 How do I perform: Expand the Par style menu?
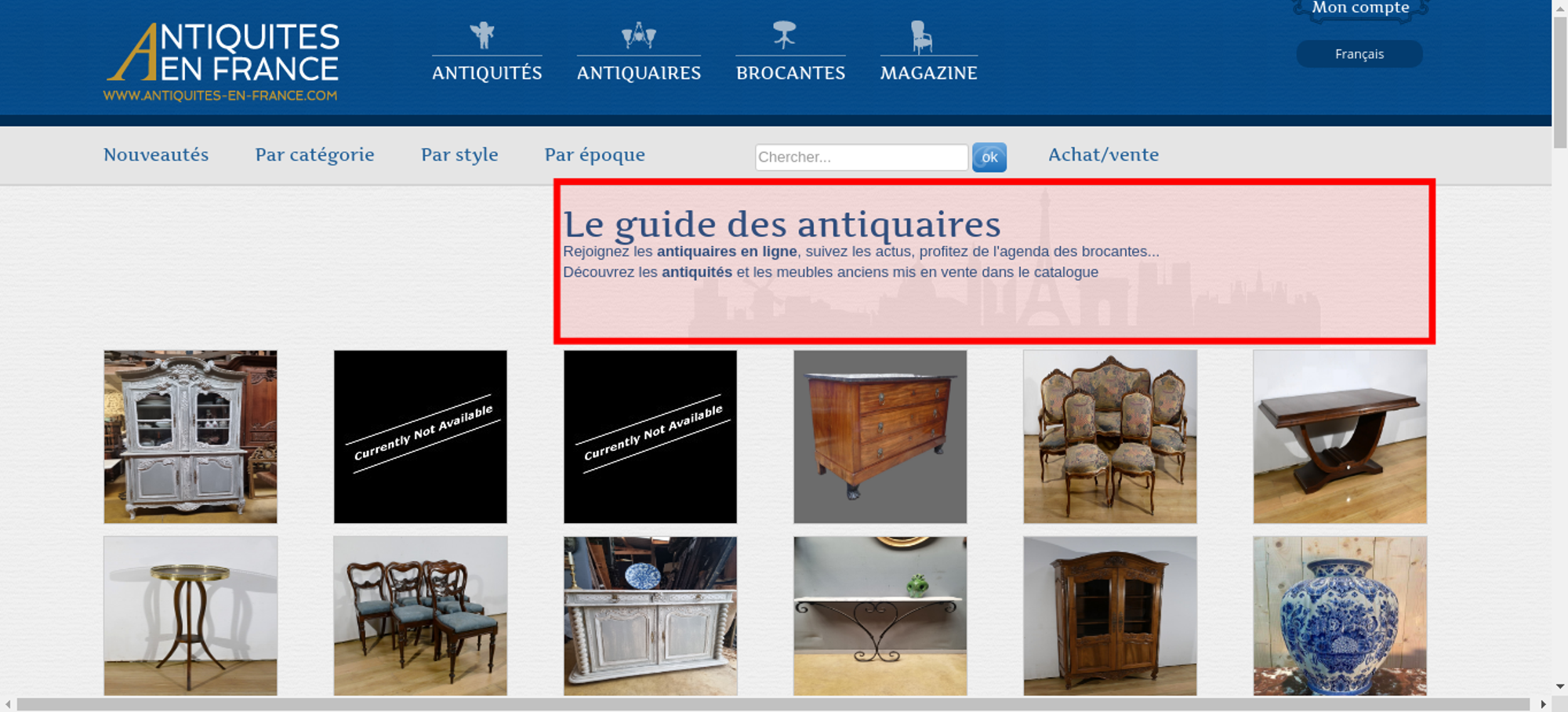459,154
